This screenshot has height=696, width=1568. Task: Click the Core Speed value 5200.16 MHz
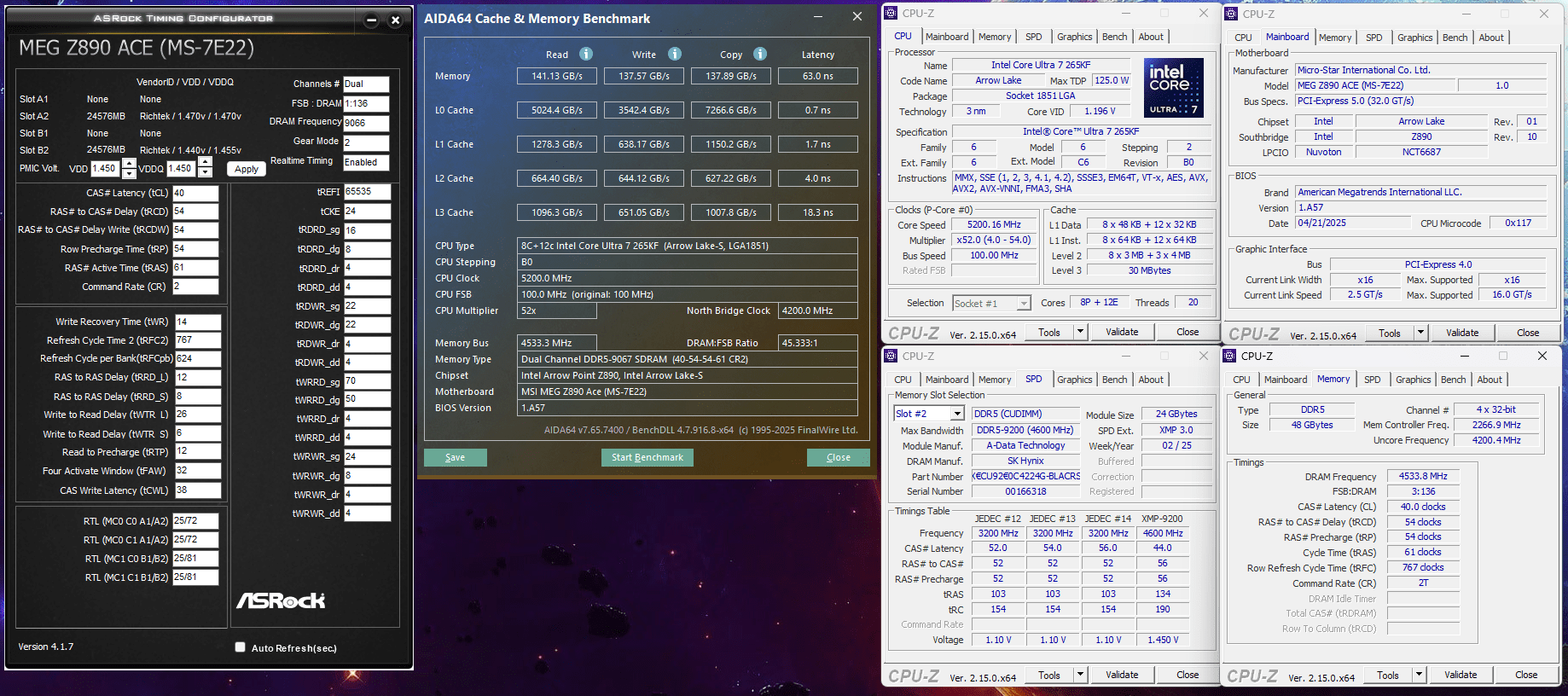994,224
